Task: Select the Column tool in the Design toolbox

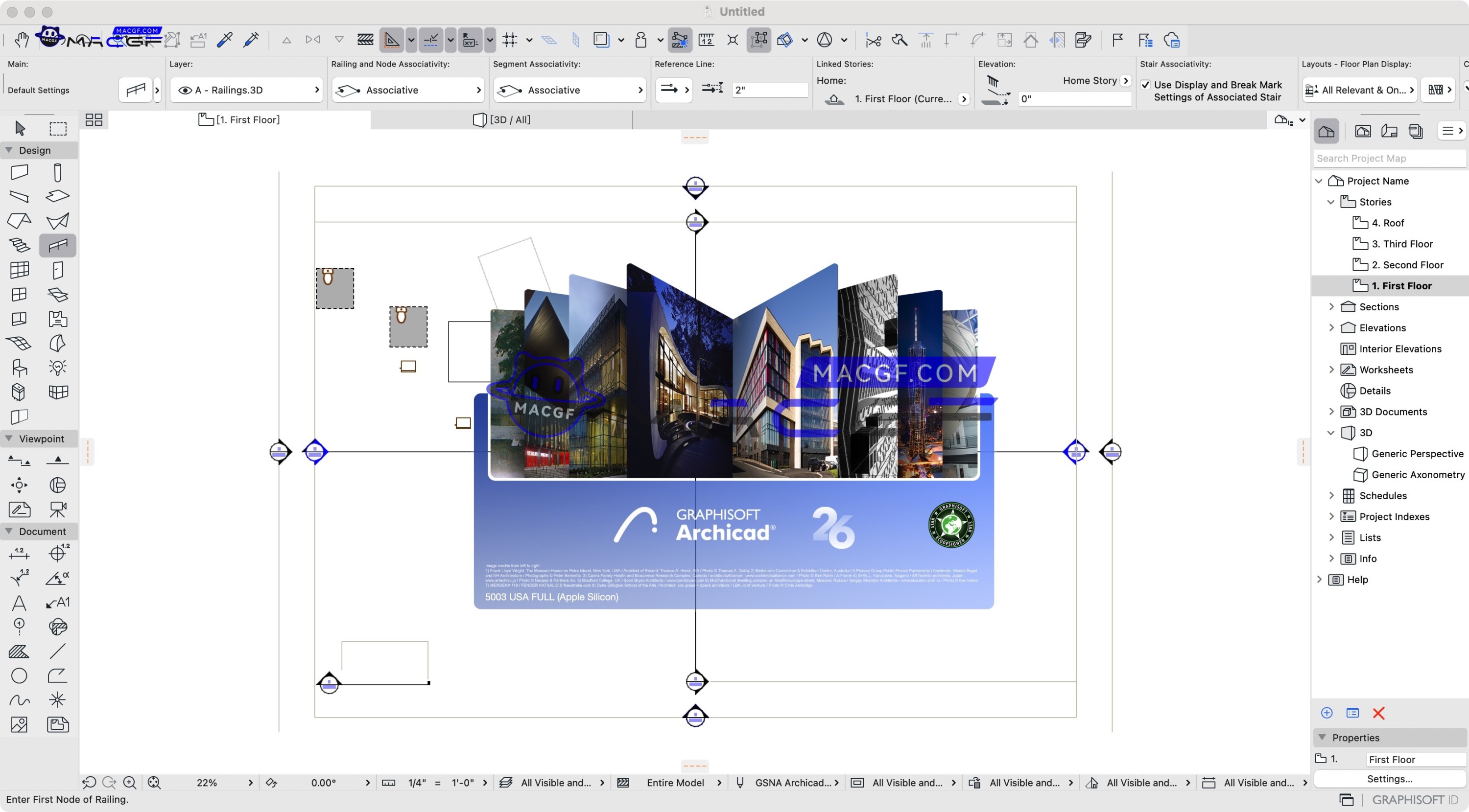Action: pyautogui.click(x=57, y=172)
